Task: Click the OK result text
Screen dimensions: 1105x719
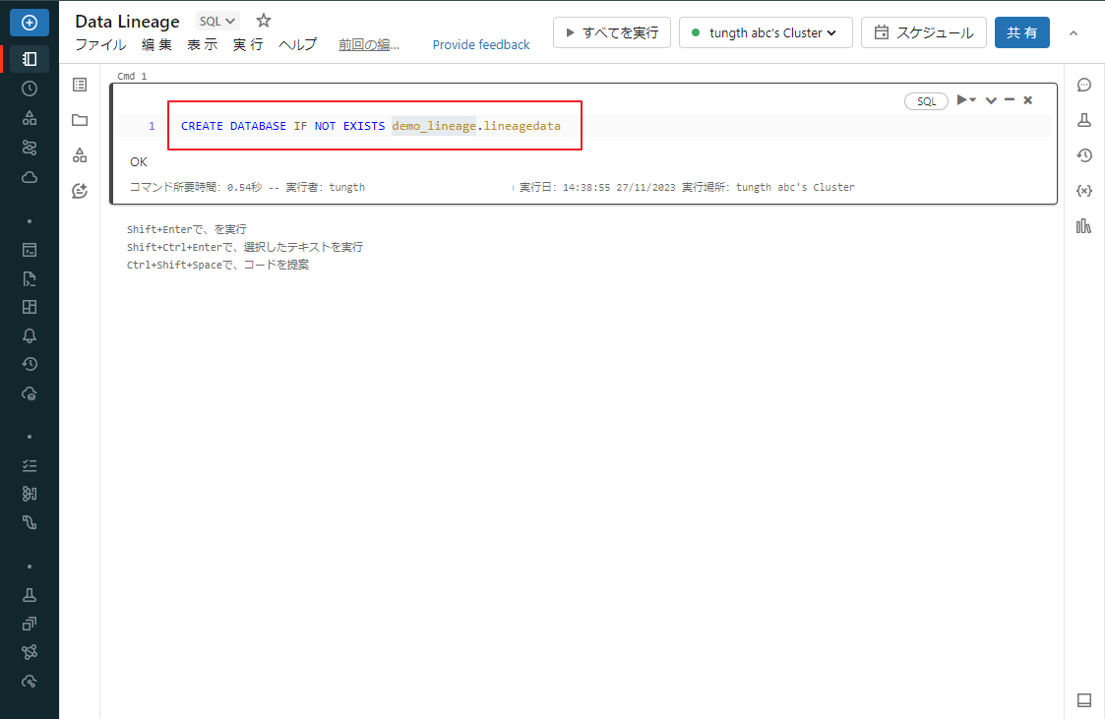Action: pos(138,161)
